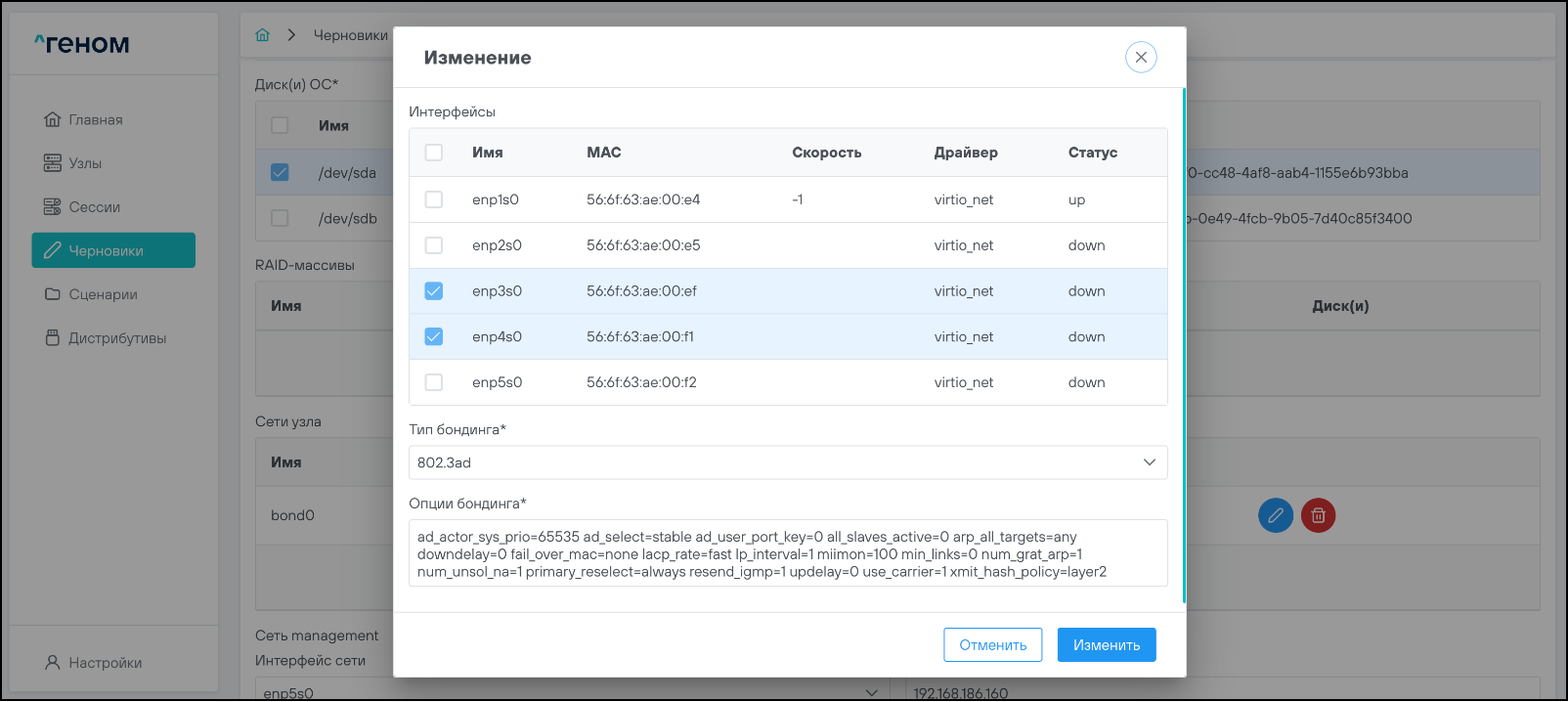Click the Главная house icon in sidebar
The image size is (1568, 702).
pos(53,119)
